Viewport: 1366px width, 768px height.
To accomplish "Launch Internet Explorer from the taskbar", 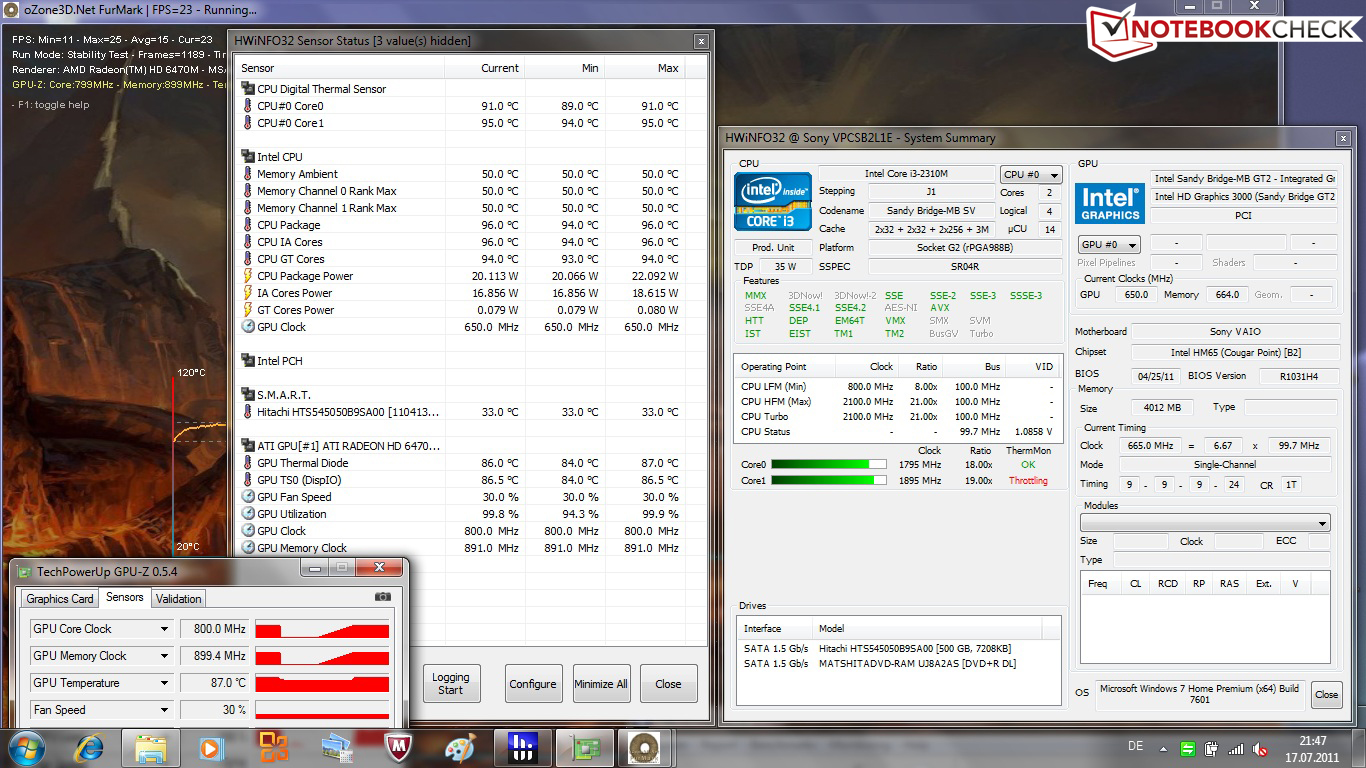I will point(89,748).
